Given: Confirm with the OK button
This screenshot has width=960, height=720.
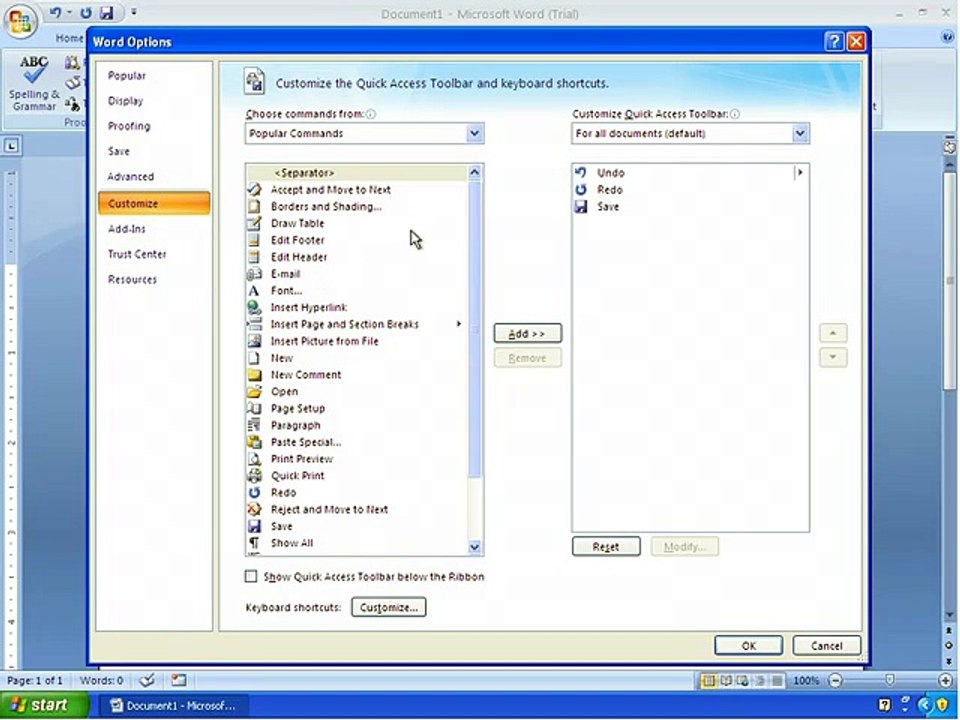Looking at the screenshot, I should pos(749,645).
